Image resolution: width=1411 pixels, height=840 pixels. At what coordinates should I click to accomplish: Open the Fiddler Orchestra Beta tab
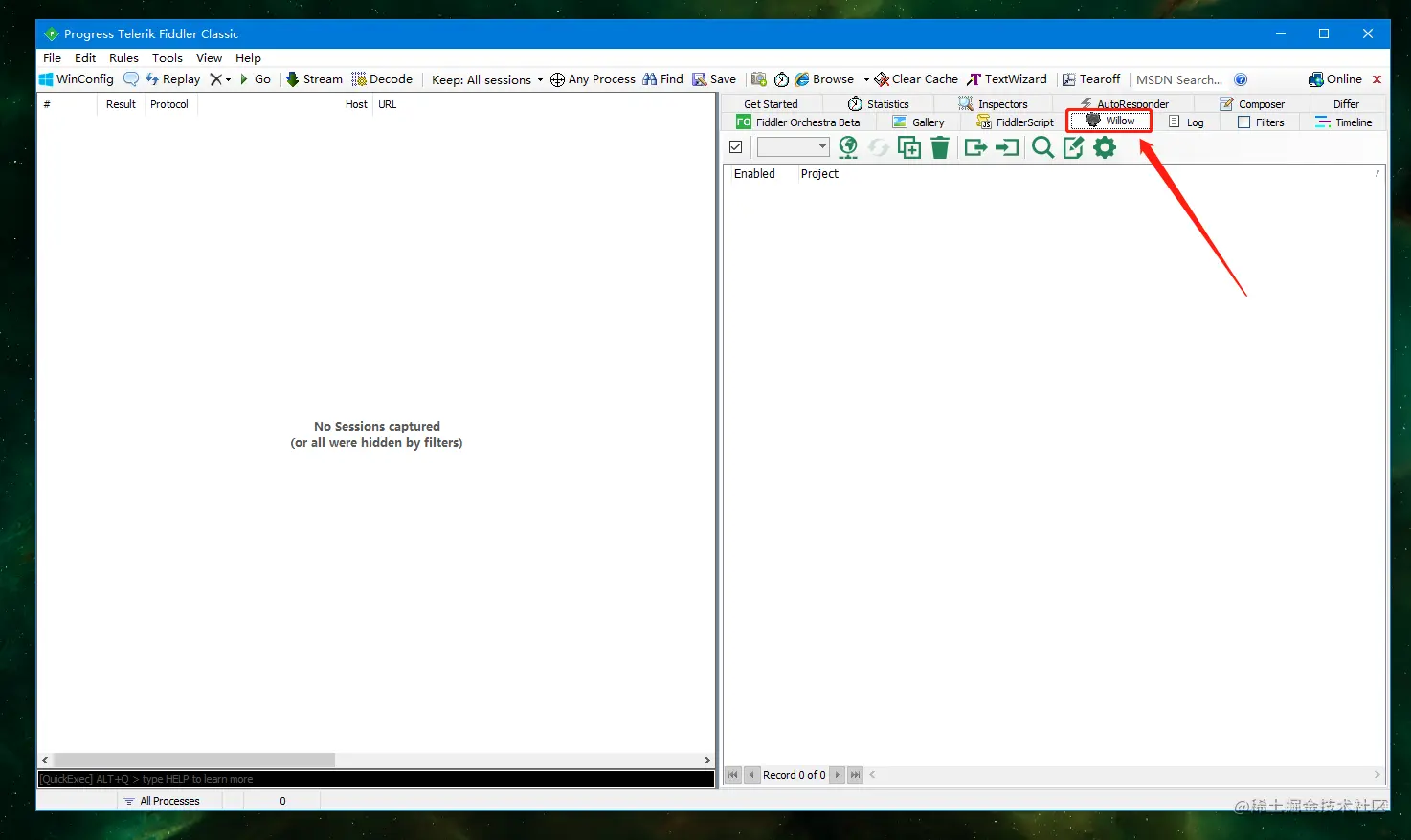[x=798, y=122]
